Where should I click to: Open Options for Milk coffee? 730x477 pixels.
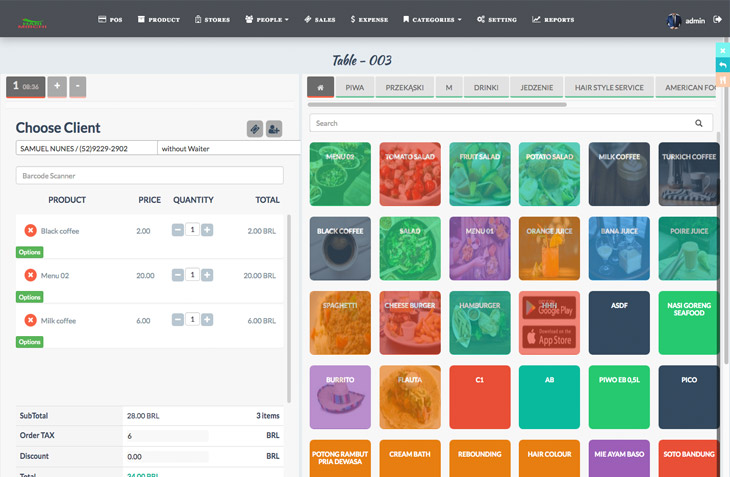coord(30,342)
